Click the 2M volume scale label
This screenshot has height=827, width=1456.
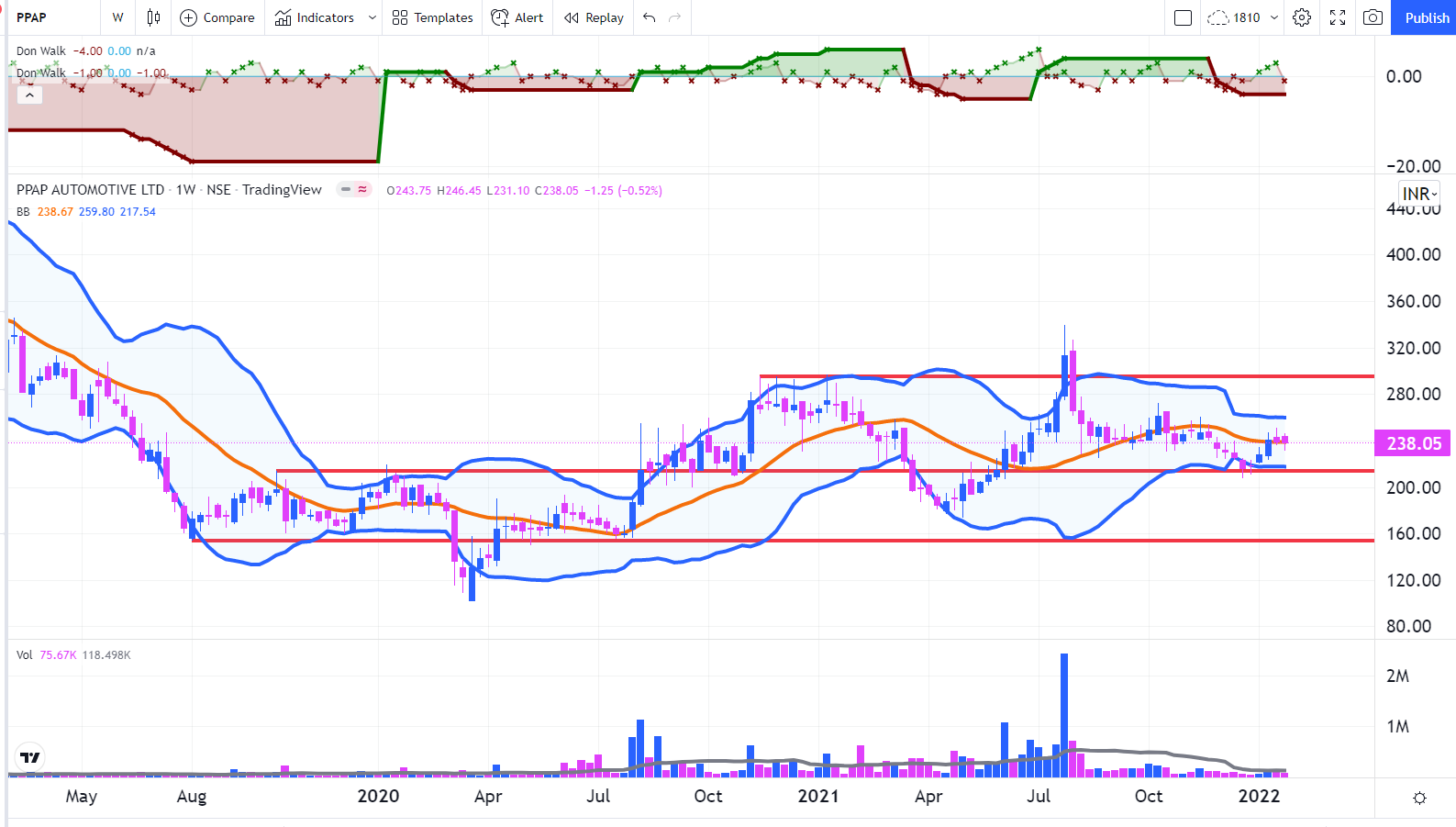coord(1397,676)
